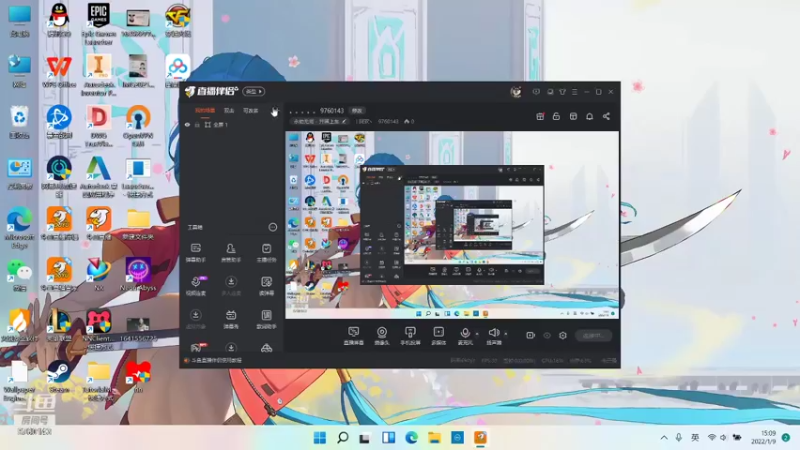Click the padlock icon in the room header
The image size is (800, 450).
tap(556, 116)
